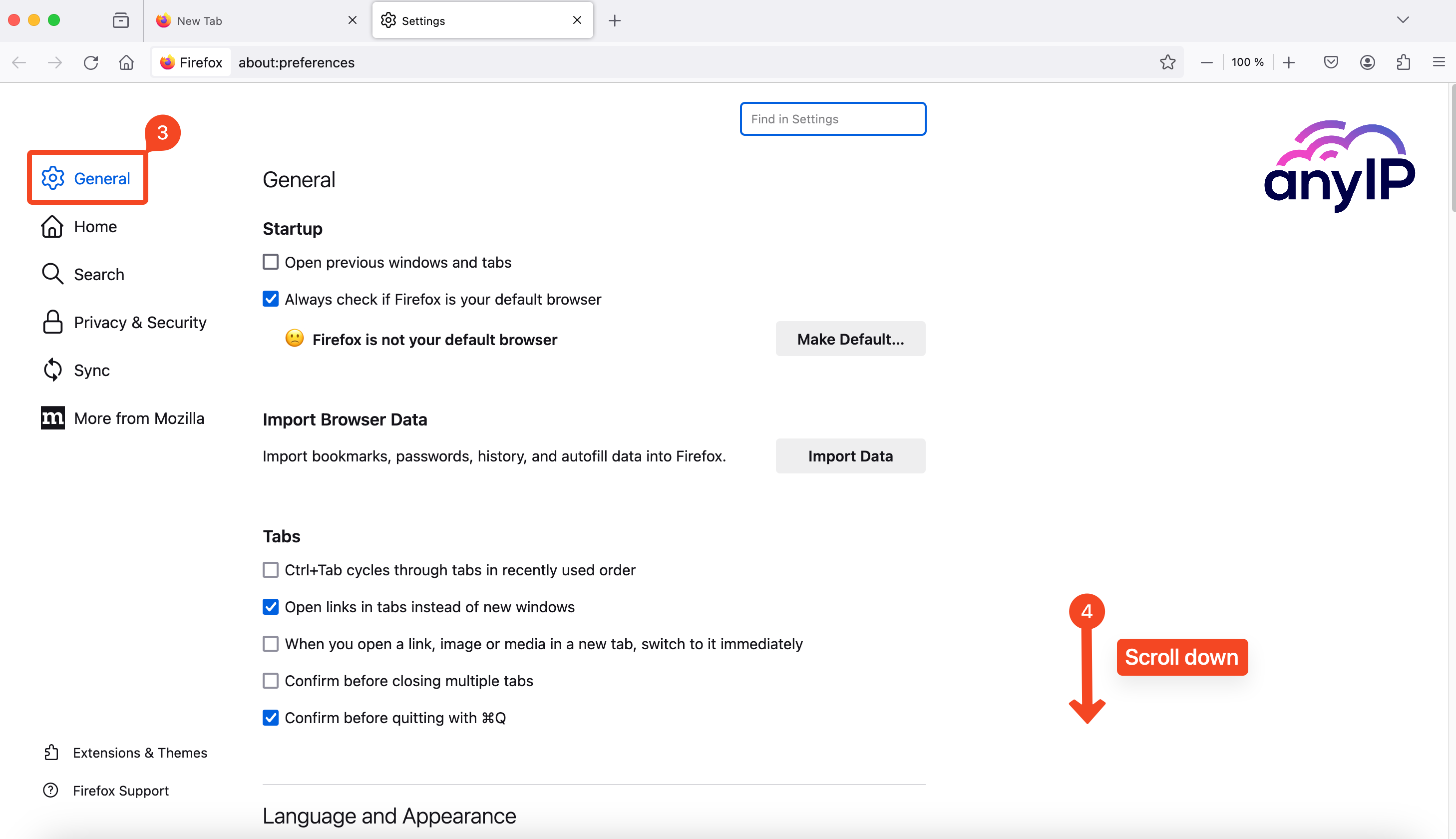Viewport: 1456px width, 839px height.
Task: Click the Extensions & Themes icon
Action: click(52, 752)
